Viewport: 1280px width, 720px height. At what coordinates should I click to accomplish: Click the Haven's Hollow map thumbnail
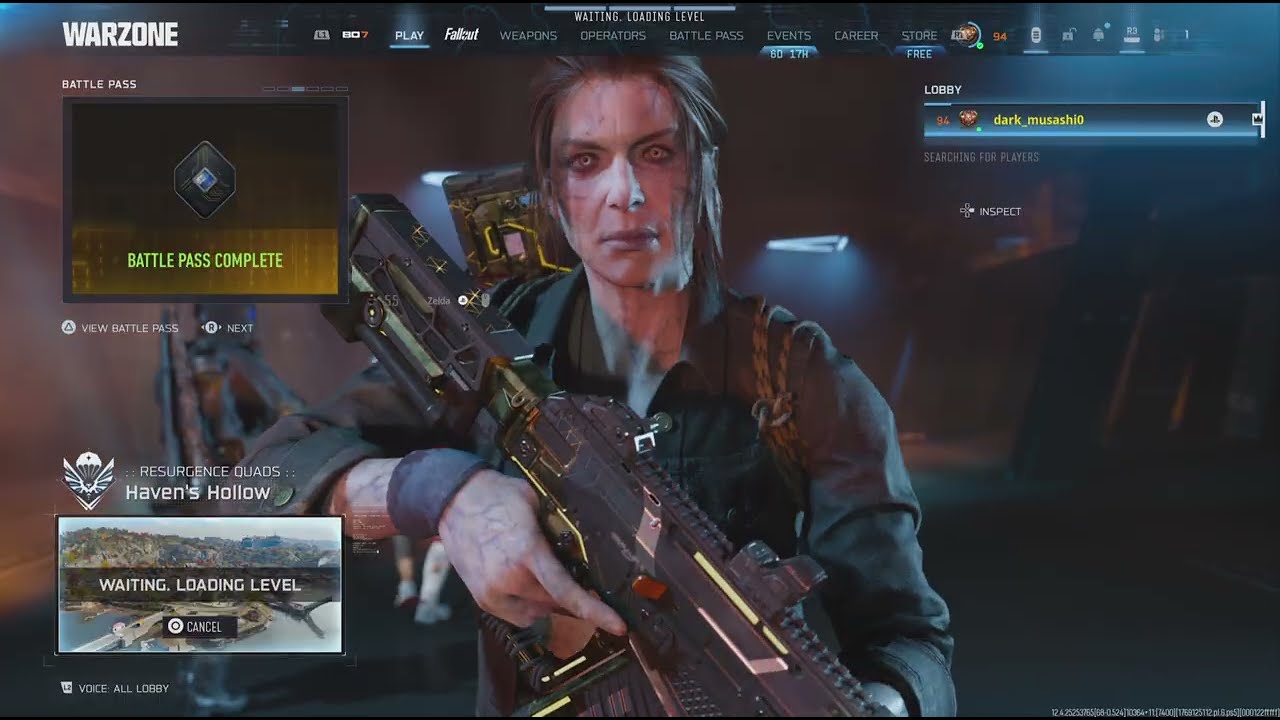pyautogui.click(x=200, y=585)
